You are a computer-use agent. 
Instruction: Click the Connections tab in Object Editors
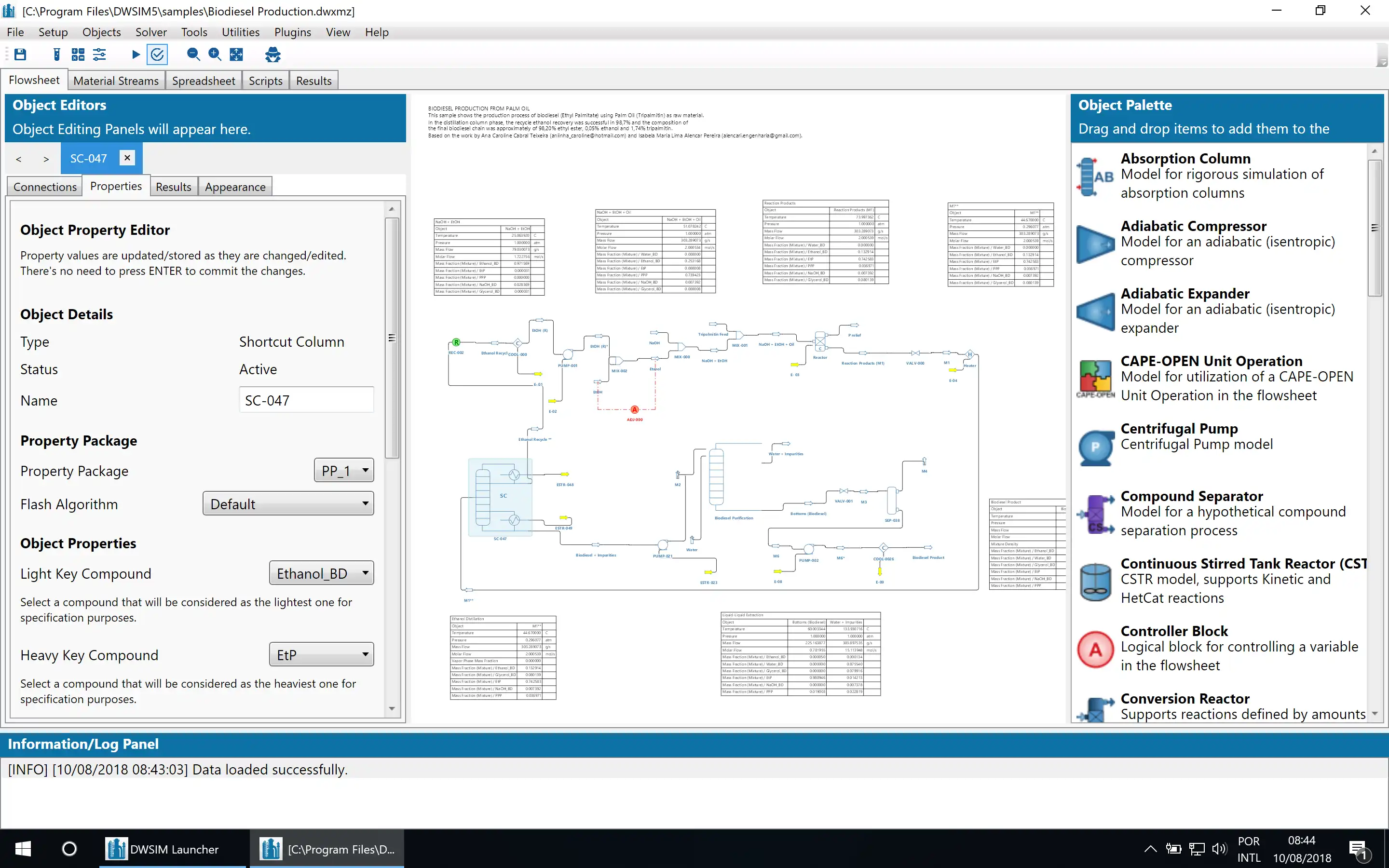coord(43,187)
